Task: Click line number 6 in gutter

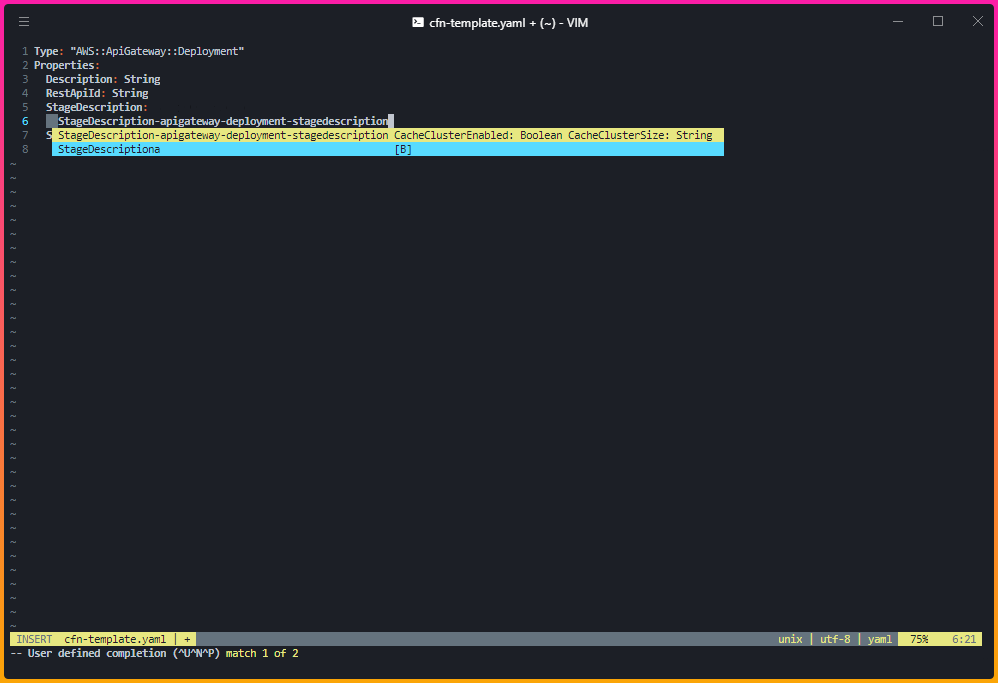Action: click(25, 121)
